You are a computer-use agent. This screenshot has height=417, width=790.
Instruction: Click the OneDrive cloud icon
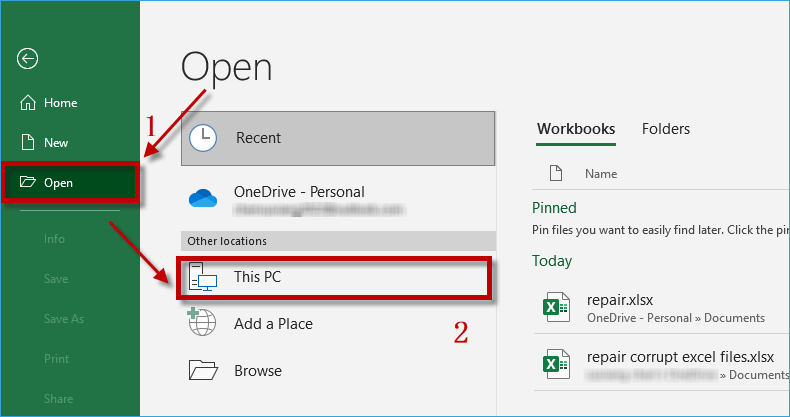coord(203,198)
